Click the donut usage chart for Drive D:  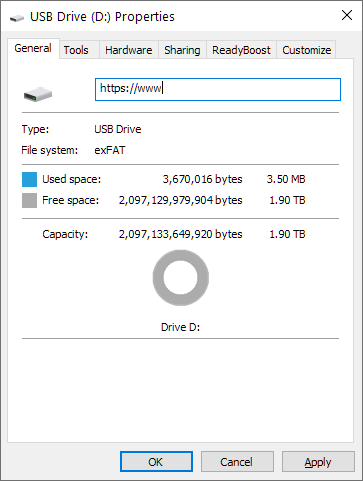[181, 278]
